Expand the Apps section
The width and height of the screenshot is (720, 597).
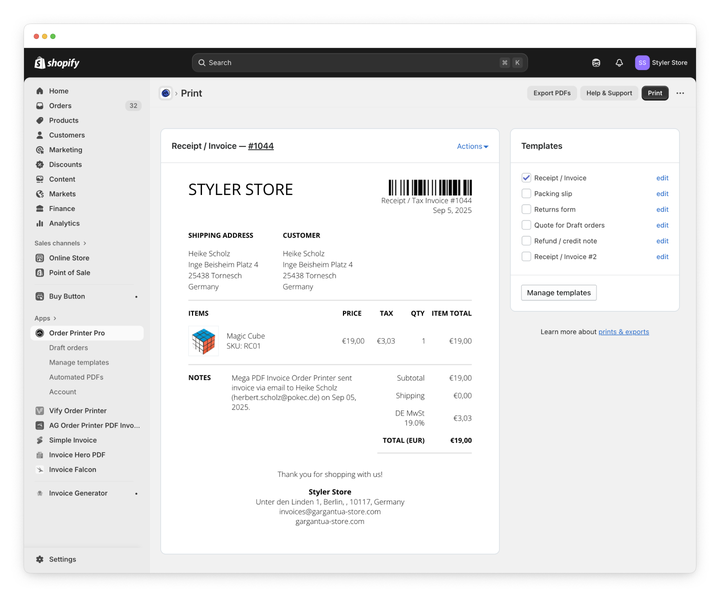coord(45,318)
